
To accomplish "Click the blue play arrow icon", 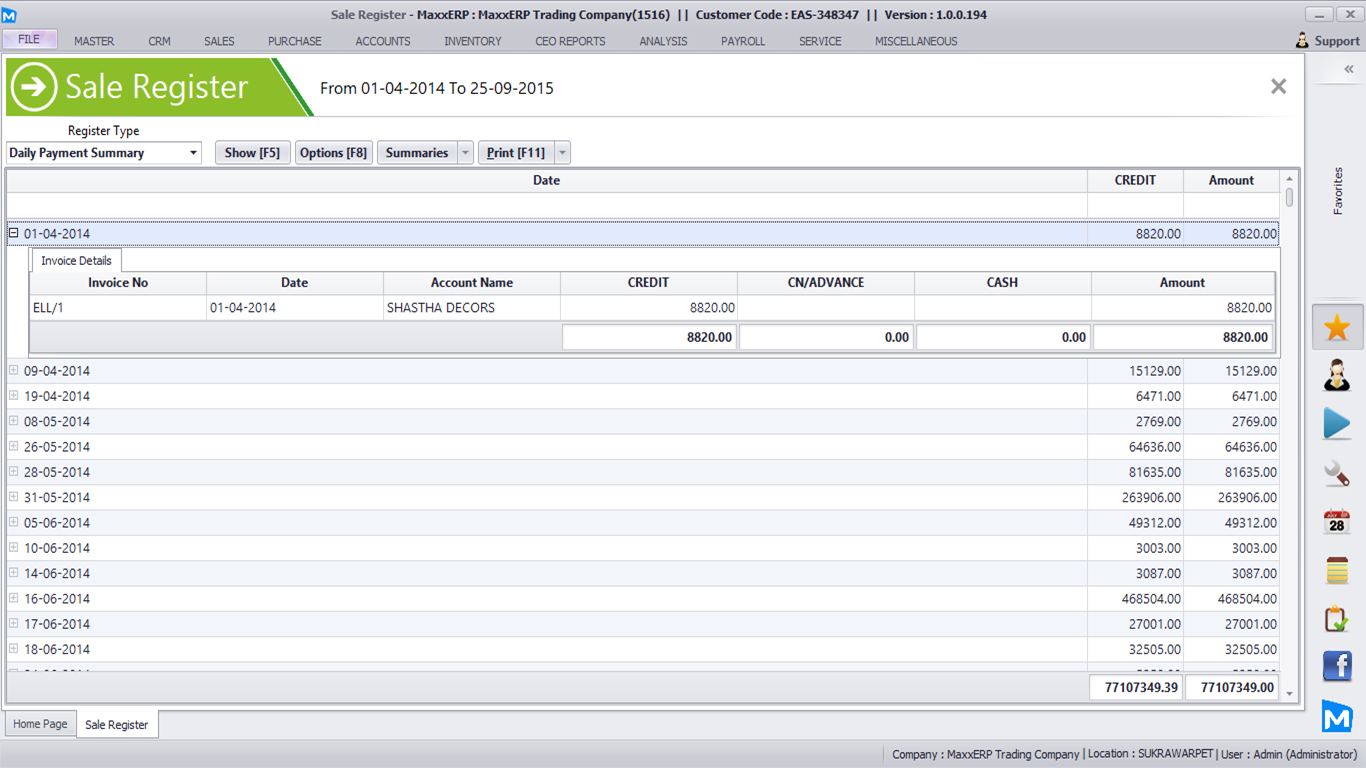I will [1337, 424].
